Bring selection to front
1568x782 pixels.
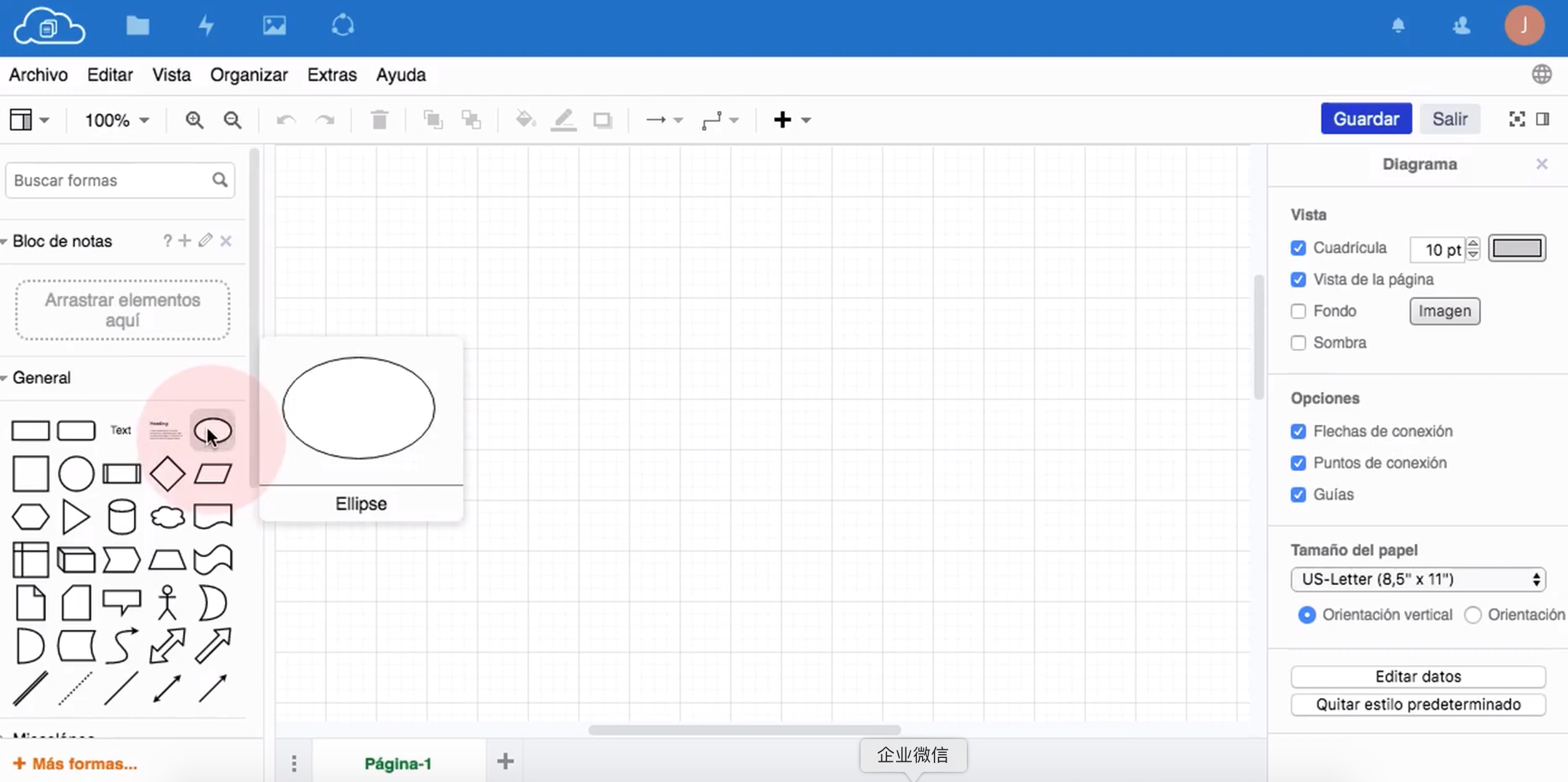click(433, 120)
